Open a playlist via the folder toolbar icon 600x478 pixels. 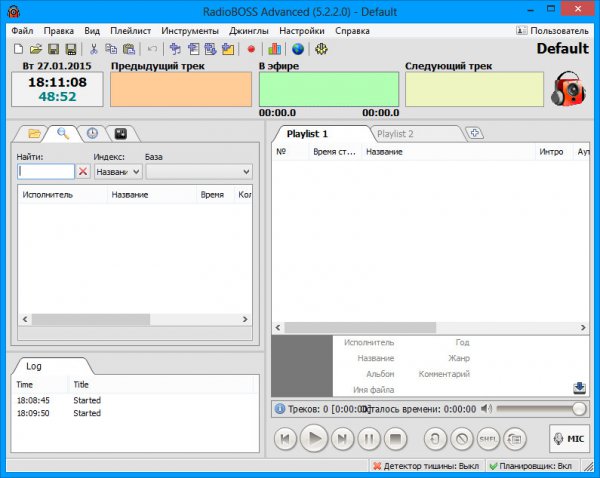click(36, 49)
